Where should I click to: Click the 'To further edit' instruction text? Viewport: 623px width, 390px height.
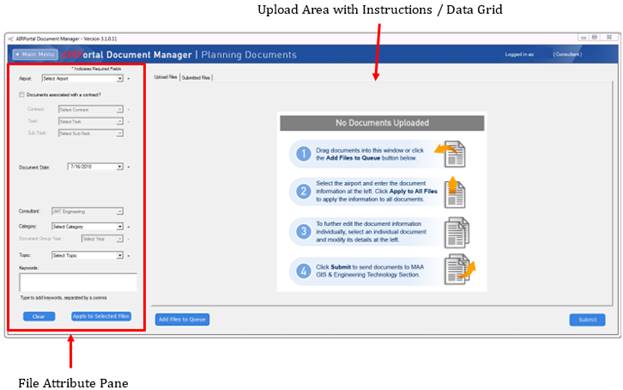371,232
